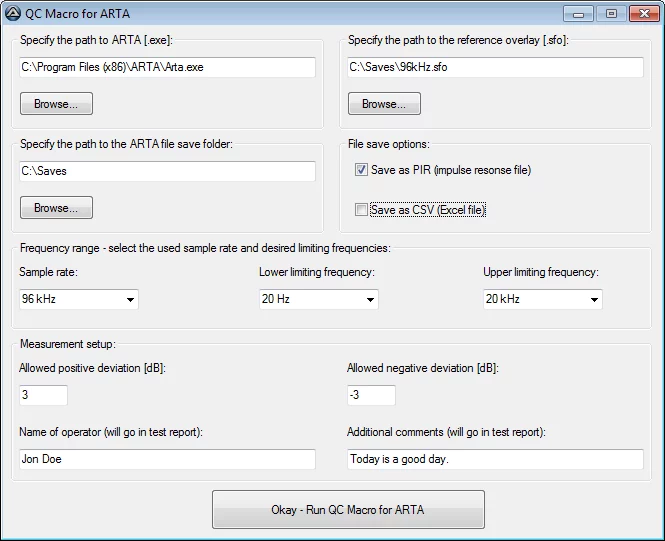The width and height of the screenshot is (665, 541).
Task: Minimize the QC Macro window
Action: pos(578,14)
